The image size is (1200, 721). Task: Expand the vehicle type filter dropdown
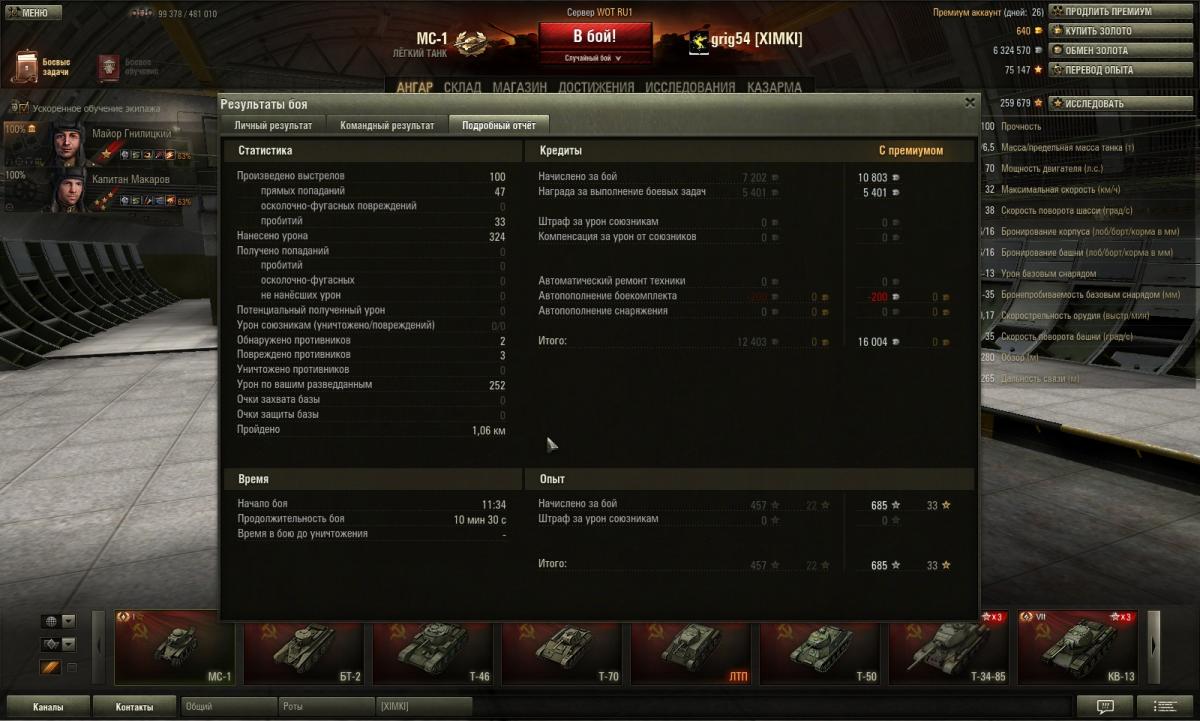[58, 644]
